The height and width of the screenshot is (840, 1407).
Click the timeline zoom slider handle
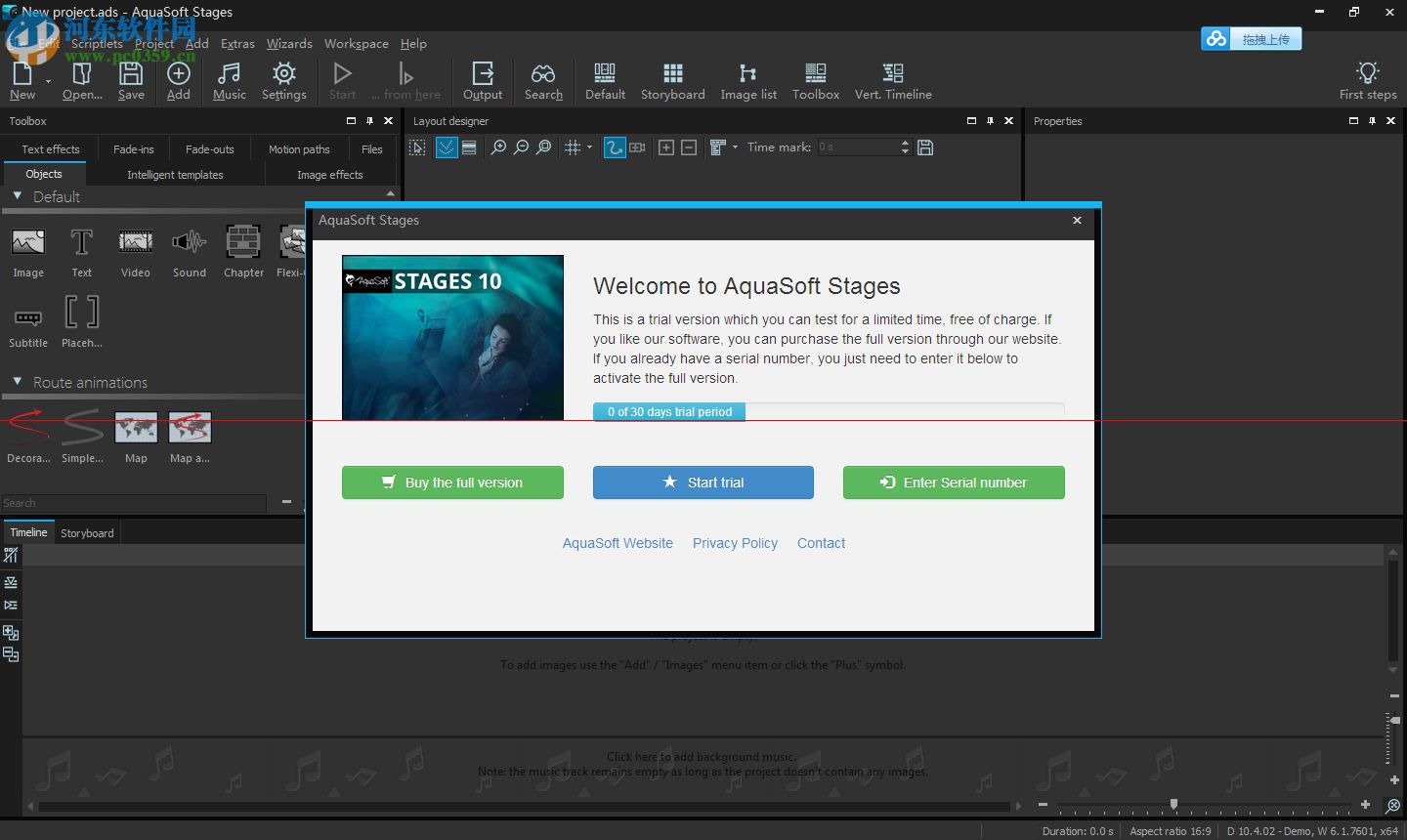(1173, 804)
